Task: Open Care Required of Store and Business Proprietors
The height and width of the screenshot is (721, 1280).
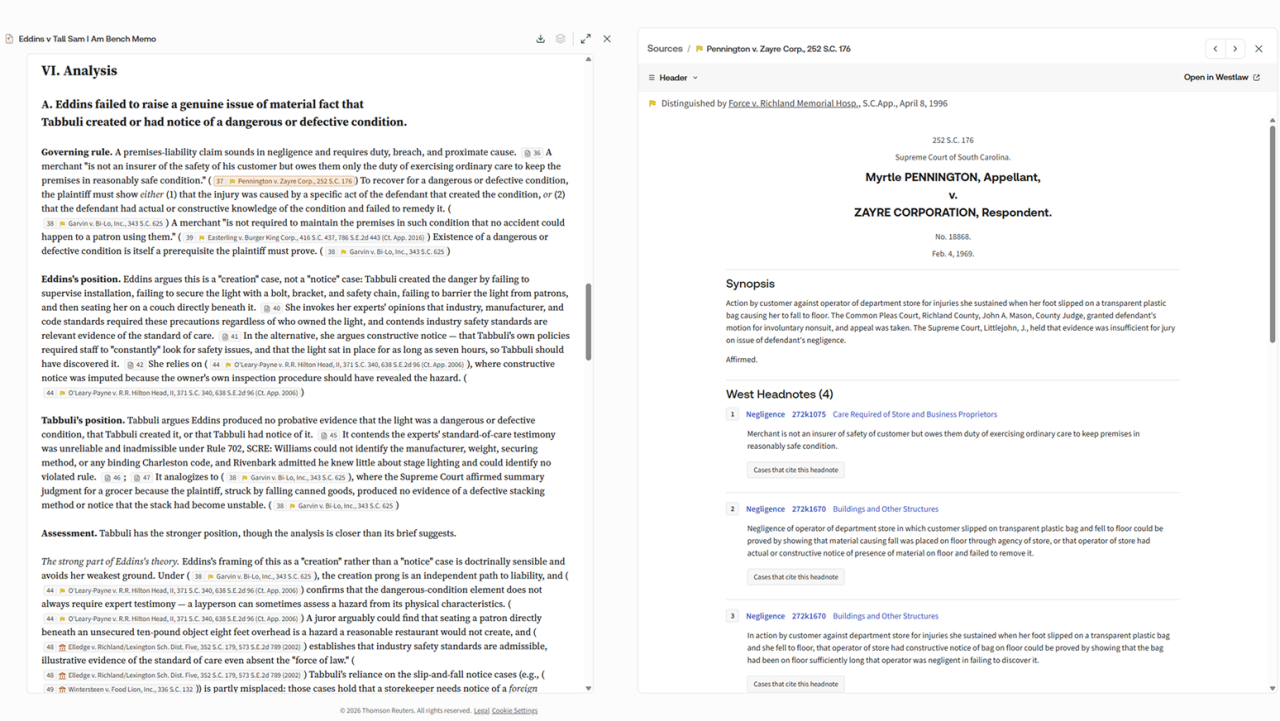Action: (914, 414)
